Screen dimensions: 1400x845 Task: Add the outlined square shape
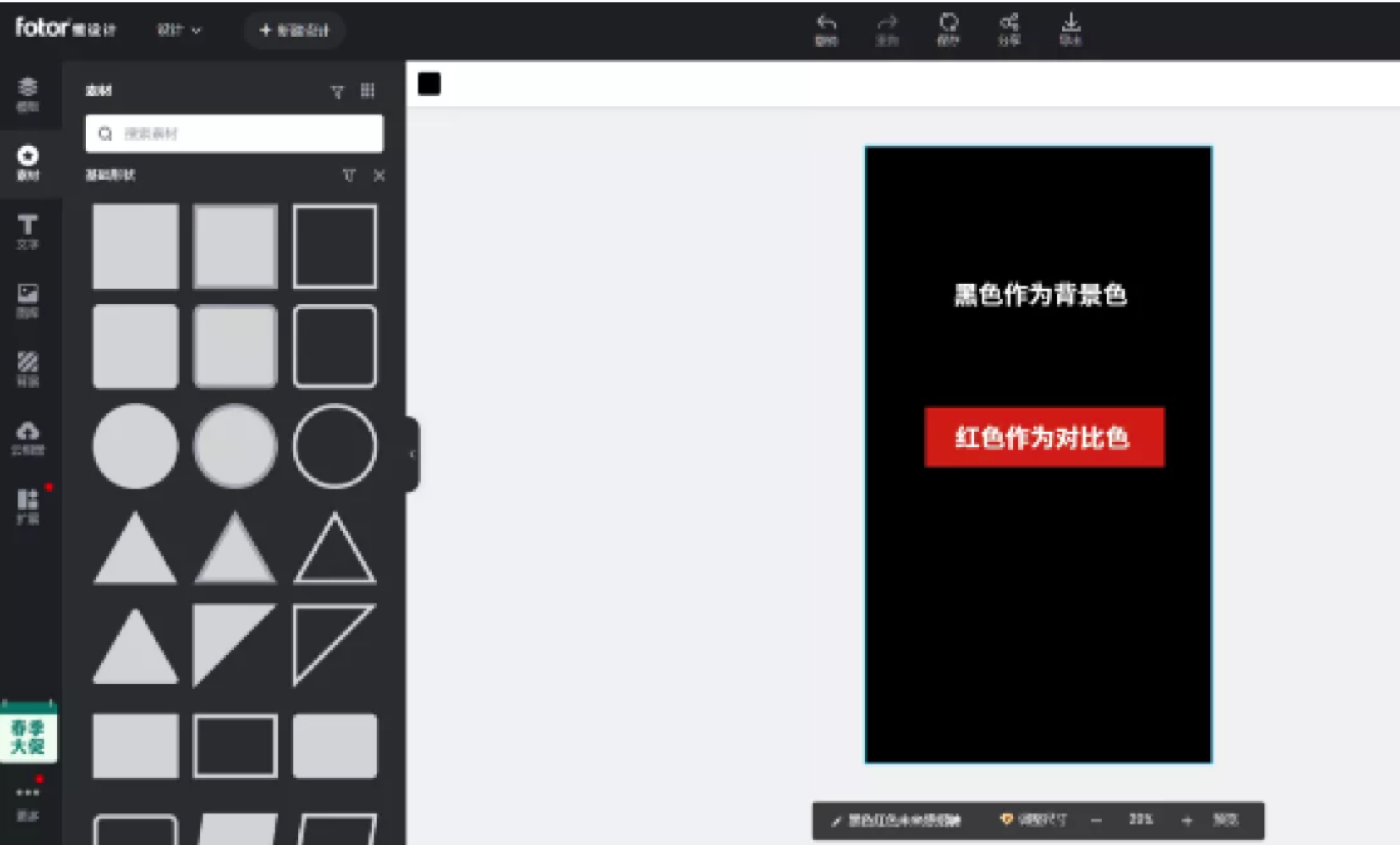[x=335, y=246]
